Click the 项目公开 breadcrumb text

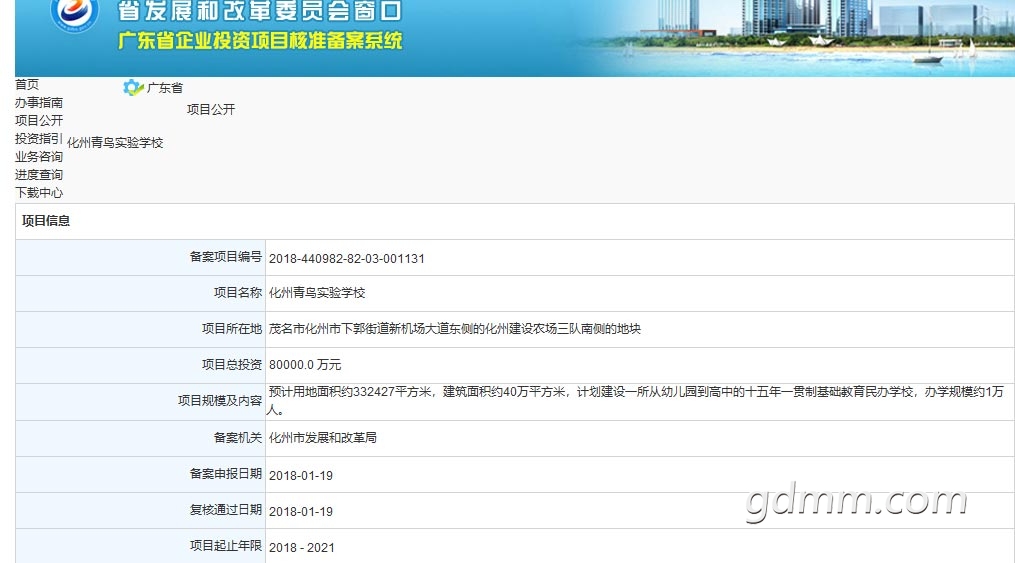[x=211, y=109]
